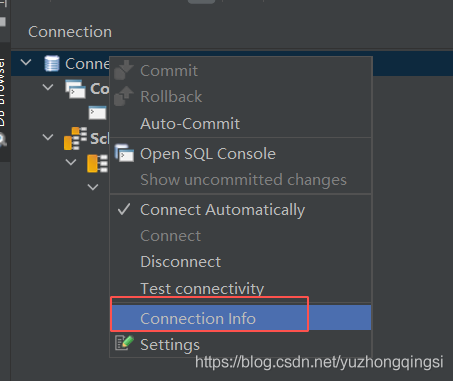Click the Settings pencil icon
Viewport: 453px width, 381px height.
[124, 343]
